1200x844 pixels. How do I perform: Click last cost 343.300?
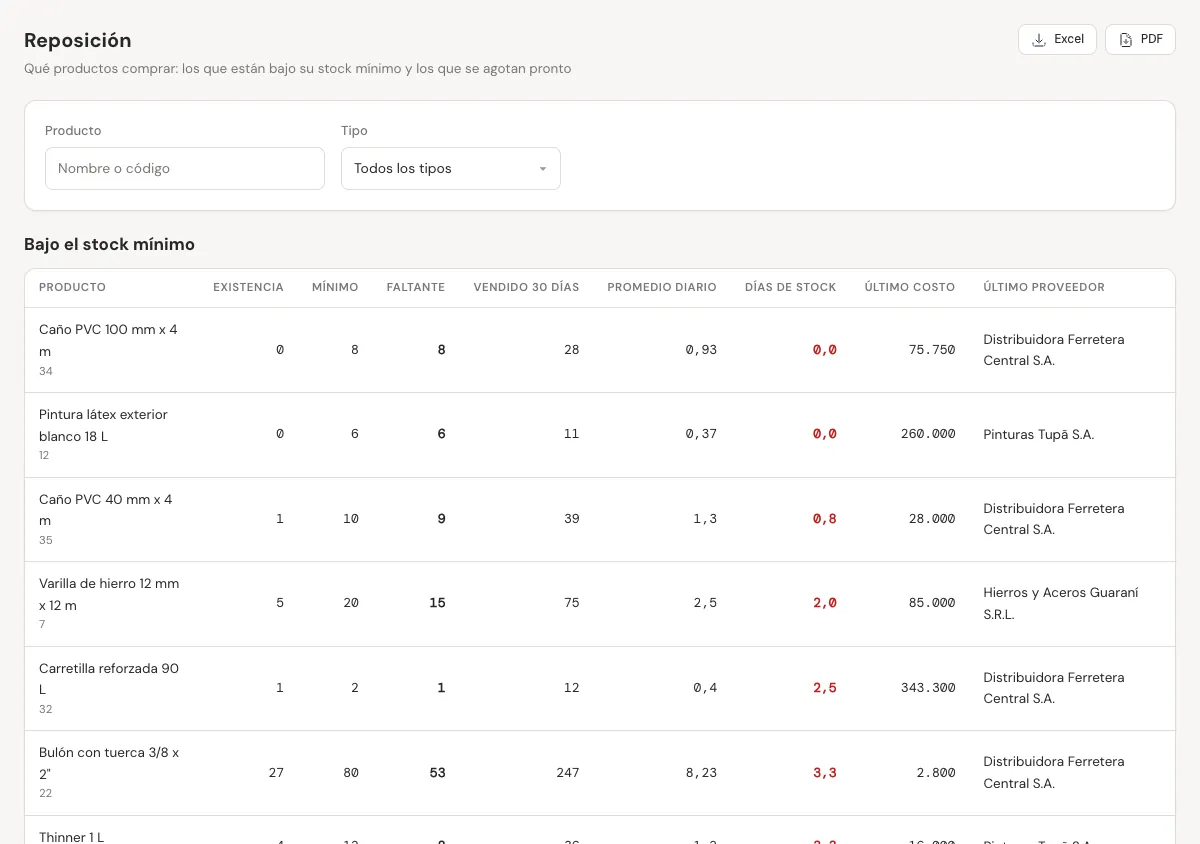pyautogui.click(x=928, y=688)
